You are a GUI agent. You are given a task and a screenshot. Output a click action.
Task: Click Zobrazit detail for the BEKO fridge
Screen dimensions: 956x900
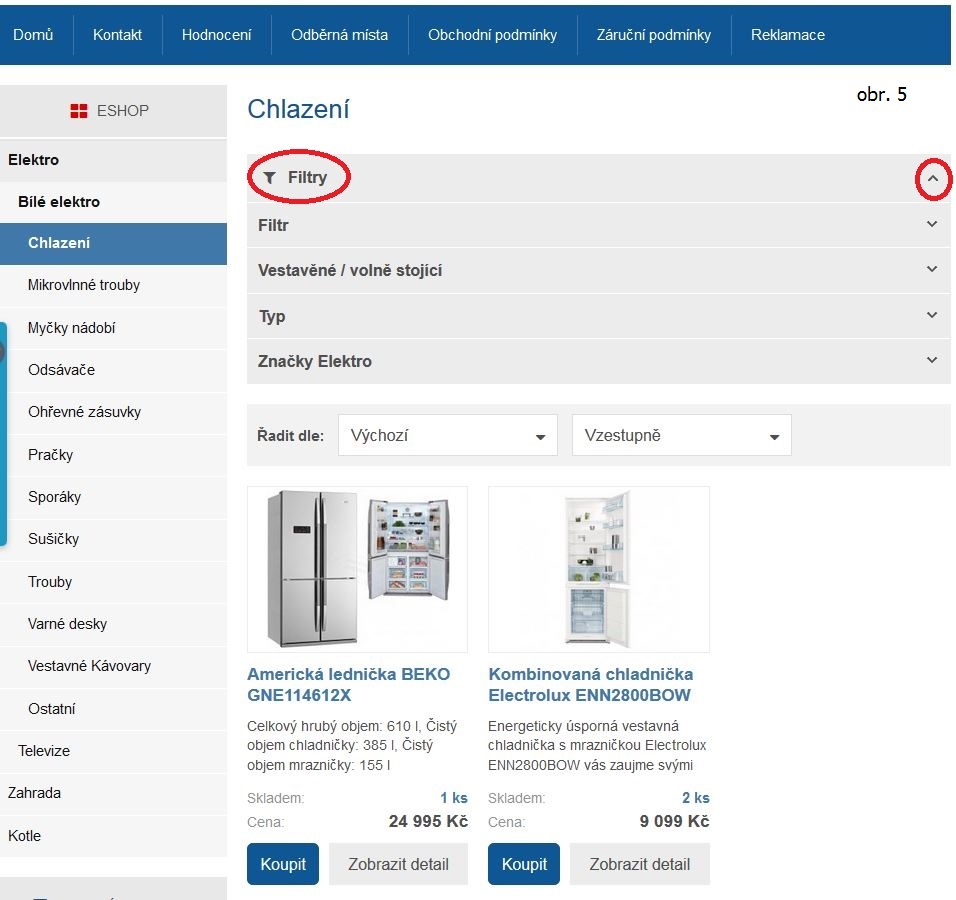click(x=398, y=864)
